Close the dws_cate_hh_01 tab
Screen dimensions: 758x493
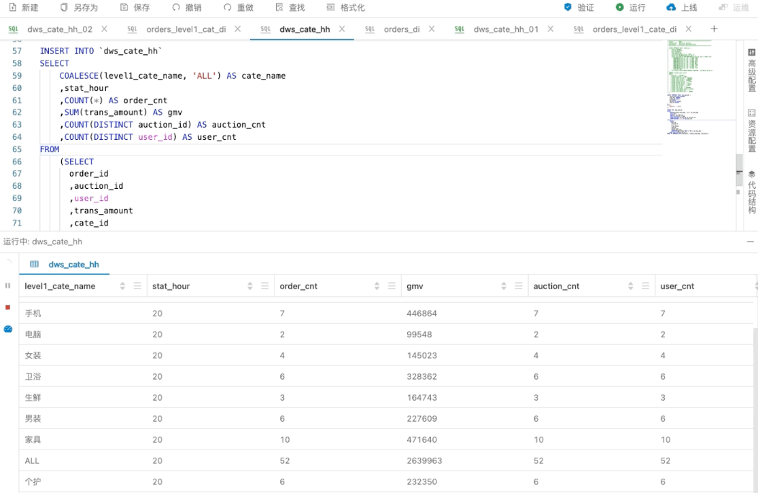click(x=550, y=29)
